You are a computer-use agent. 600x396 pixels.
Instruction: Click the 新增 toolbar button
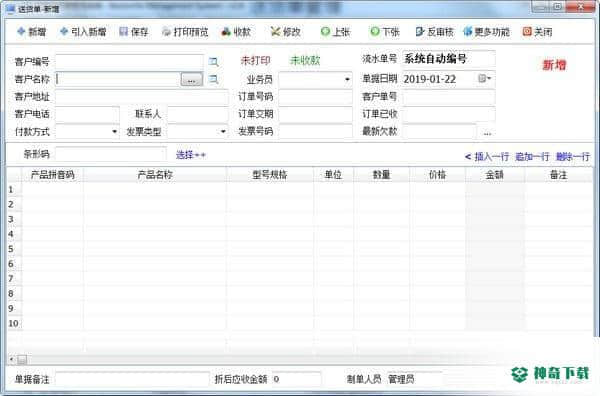click(31, 32)
